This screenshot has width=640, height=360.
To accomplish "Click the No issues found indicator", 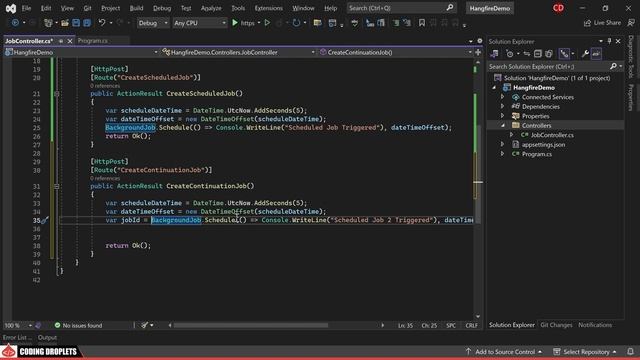I will coord(78,325).
